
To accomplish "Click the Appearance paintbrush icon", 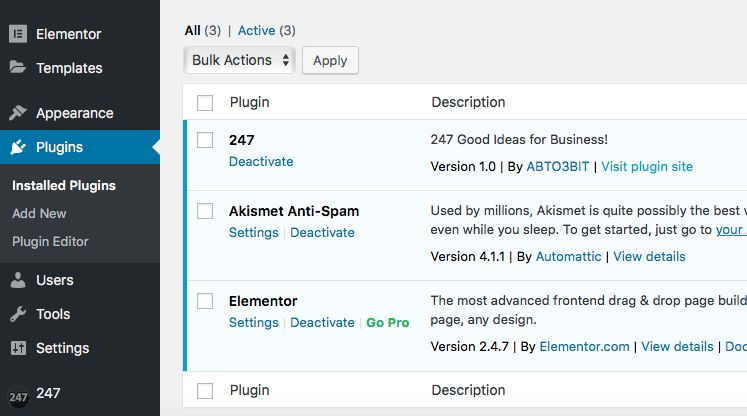I will (x=18, y=113).
